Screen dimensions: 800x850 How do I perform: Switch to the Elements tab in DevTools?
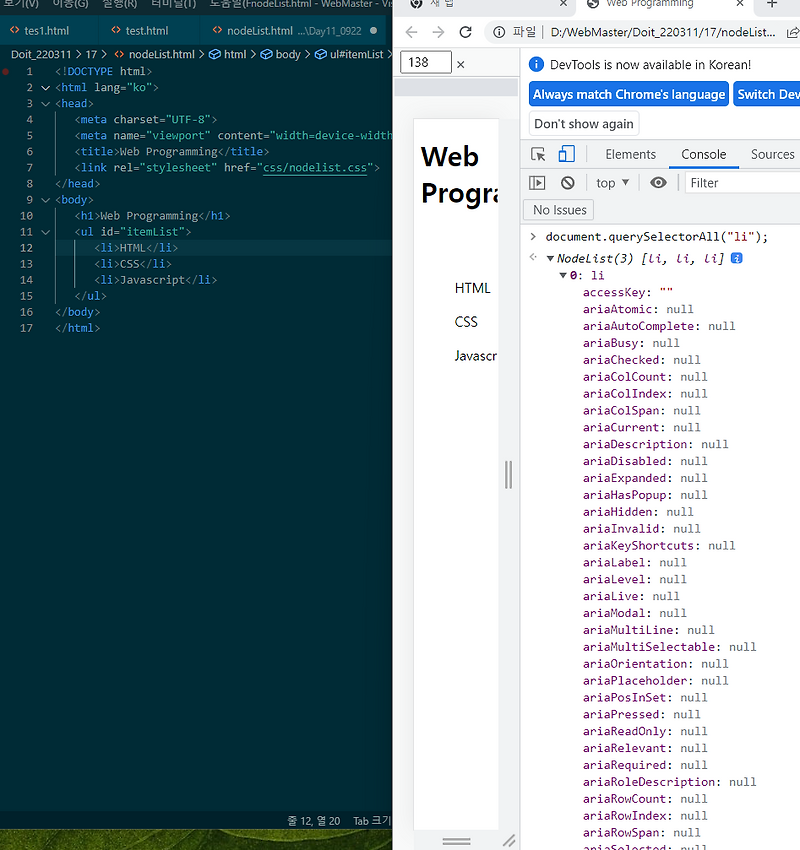click(x=630, y=155)
